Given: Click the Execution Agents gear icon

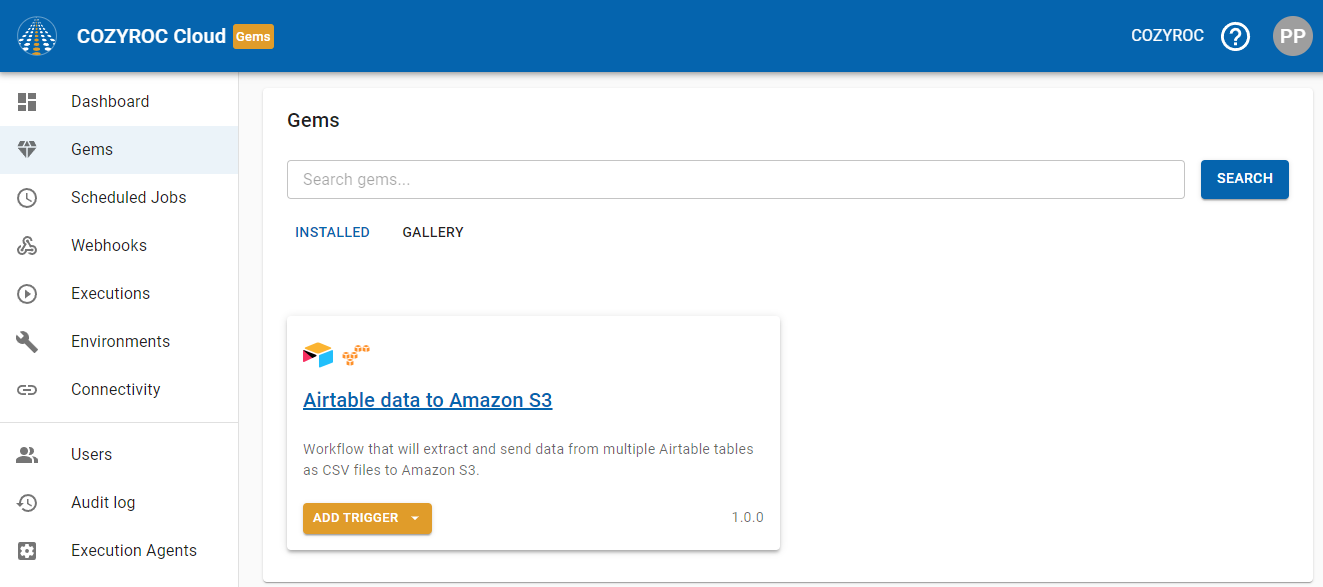Looking at the screenshot, I should [x=27, y=551].
